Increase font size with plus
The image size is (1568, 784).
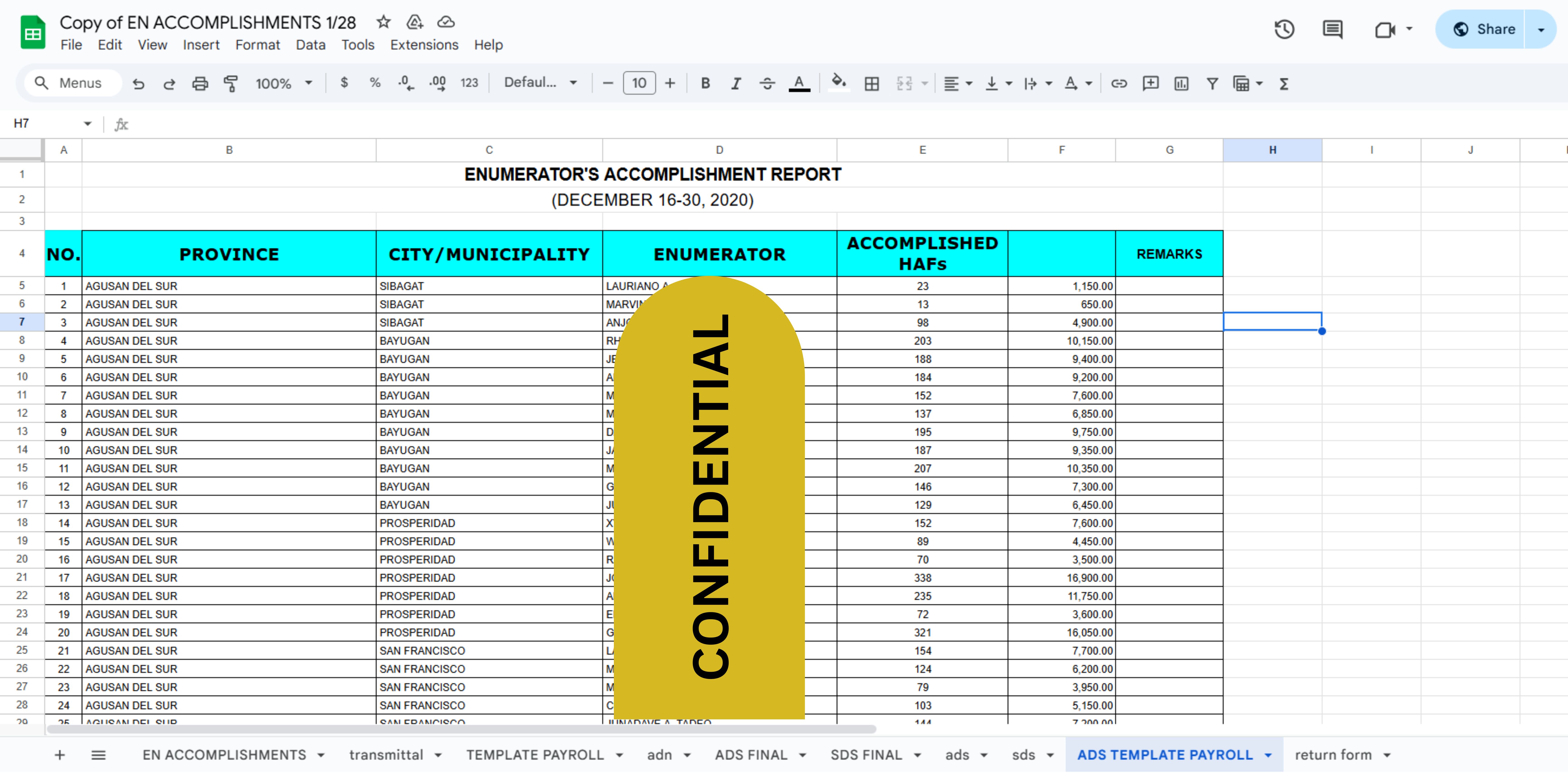(x=670, y=83)
